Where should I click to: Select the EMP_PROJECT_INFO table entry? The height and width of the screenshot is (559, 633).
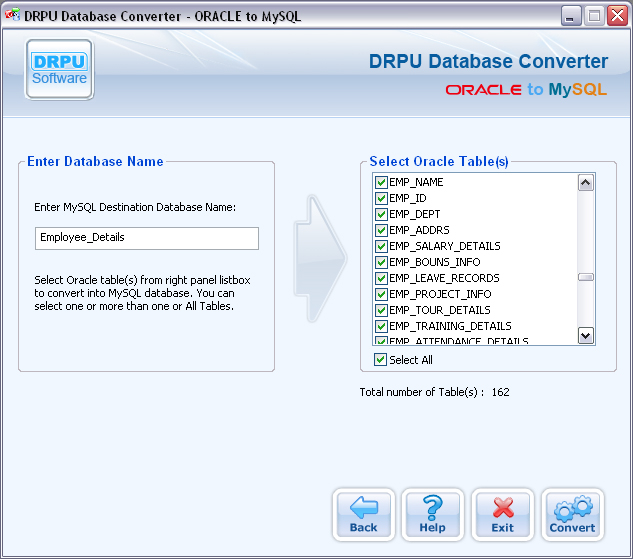439,294
